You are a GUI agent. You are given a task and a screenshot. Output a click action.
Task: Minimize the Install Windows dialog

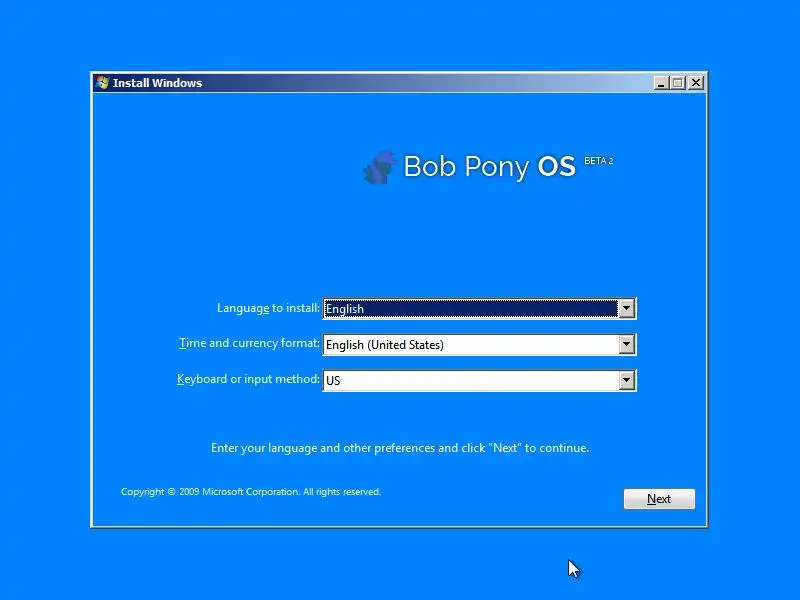click(x=661, y=83)
